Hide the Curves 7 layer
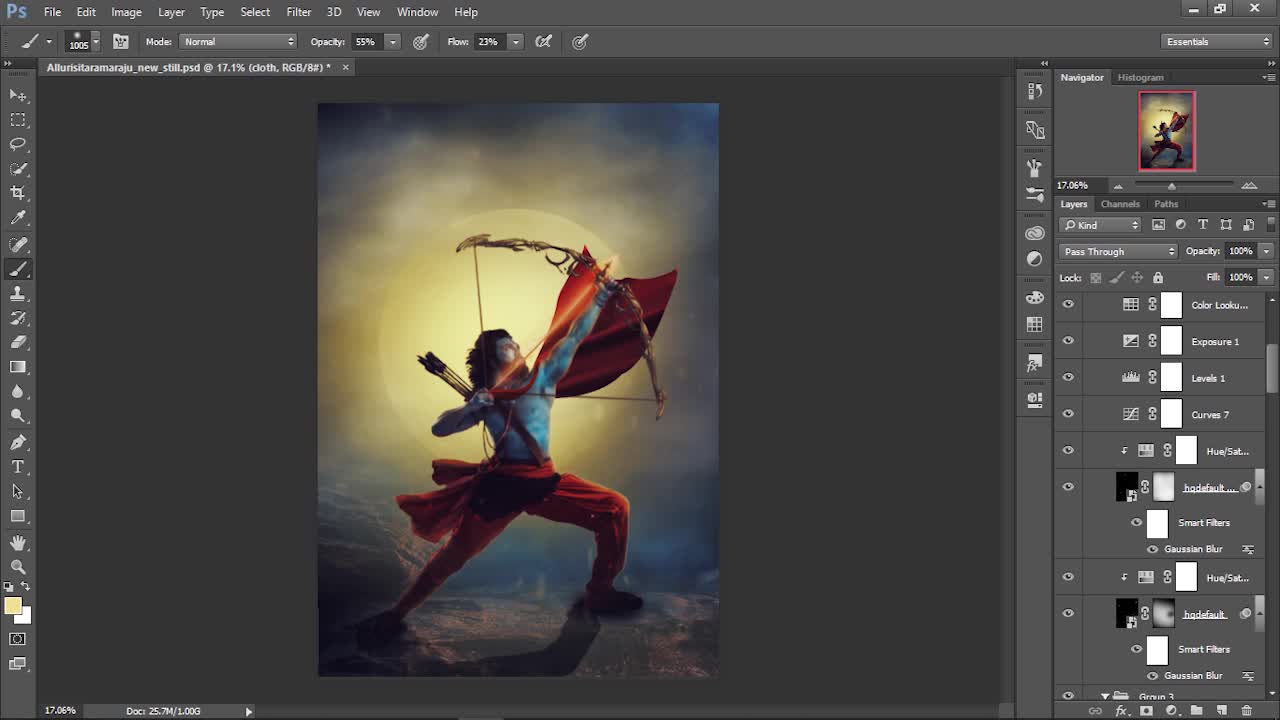Screen dimensions: 1280x720 (x=1068, y=414)
